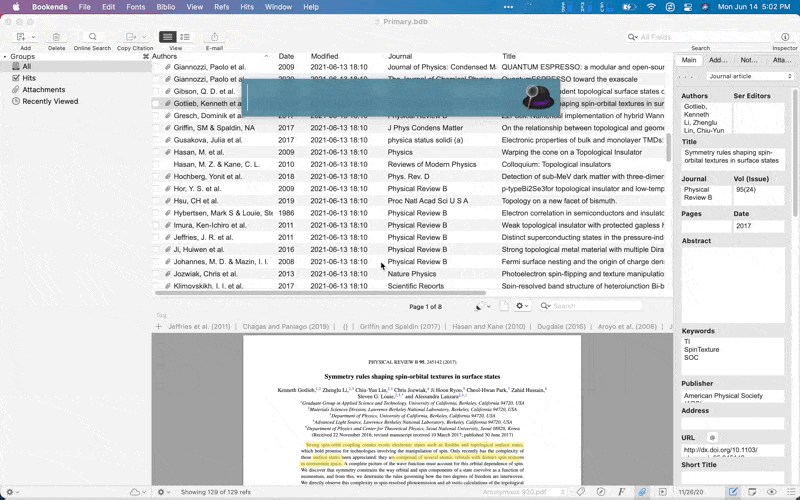Click the tag label icon in bottom bar
This screenshot has height=500, width=800.
click(x=581, y=492)
